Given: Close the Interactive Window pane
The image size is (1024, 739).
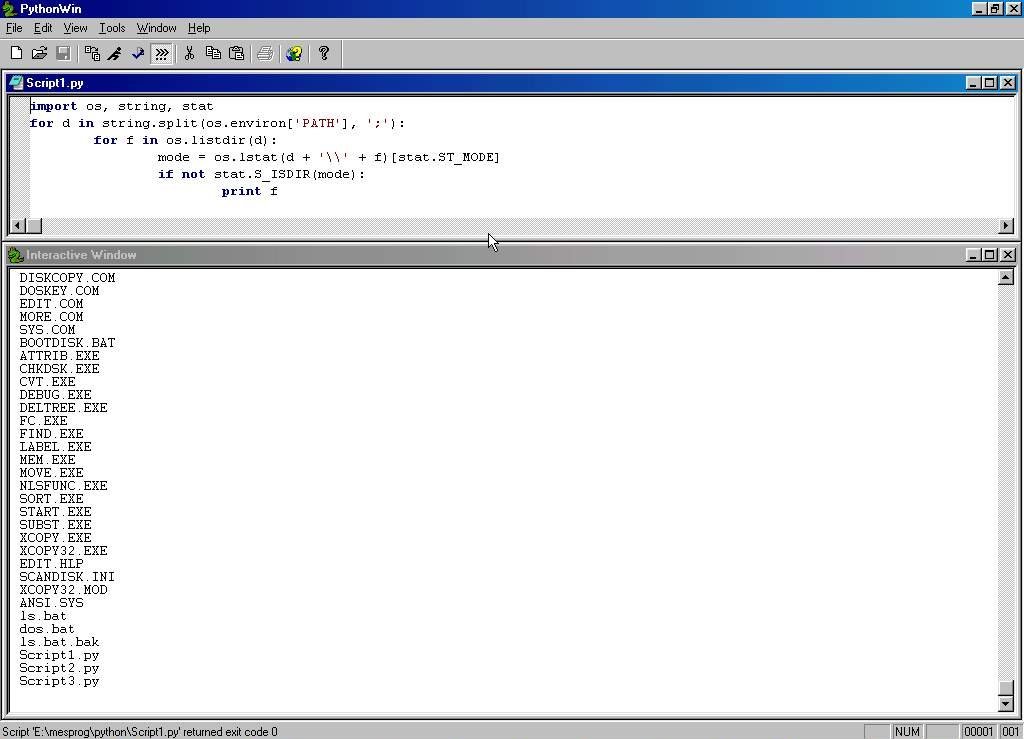Looking at the screenshot, I should coord(1007,255).
